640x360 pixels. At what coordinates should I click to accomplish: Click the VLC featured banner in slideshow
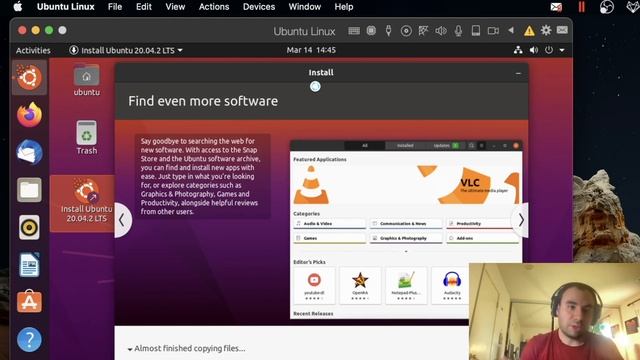coord(406,184)
